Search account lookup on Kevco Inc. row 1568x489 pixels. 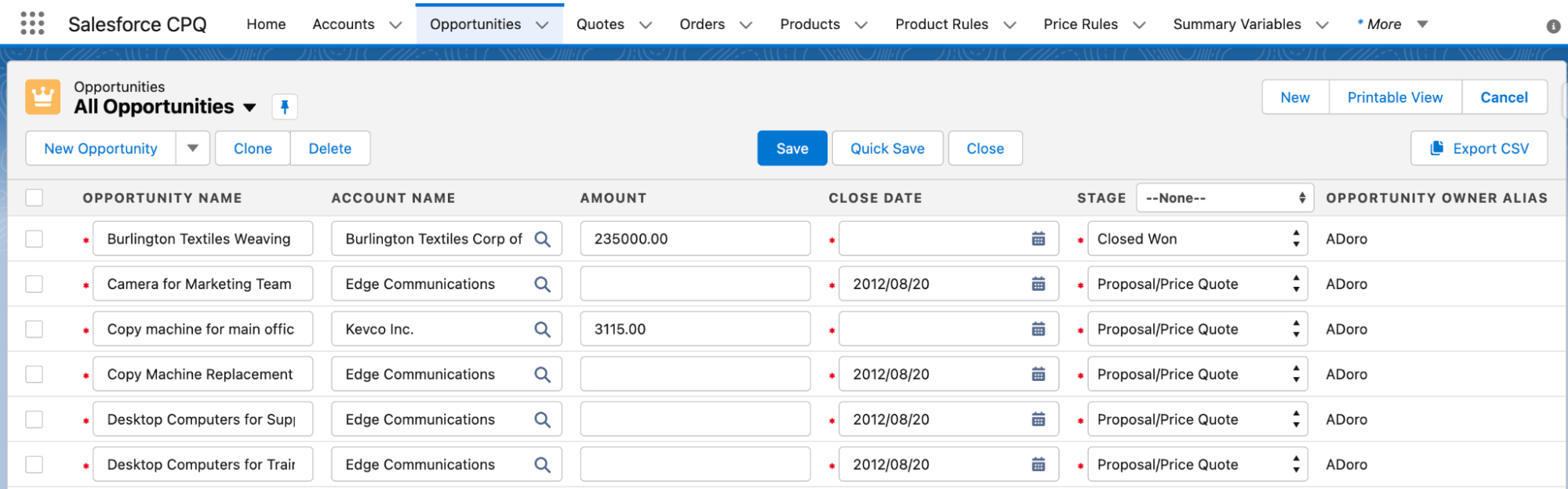[542, 329]
